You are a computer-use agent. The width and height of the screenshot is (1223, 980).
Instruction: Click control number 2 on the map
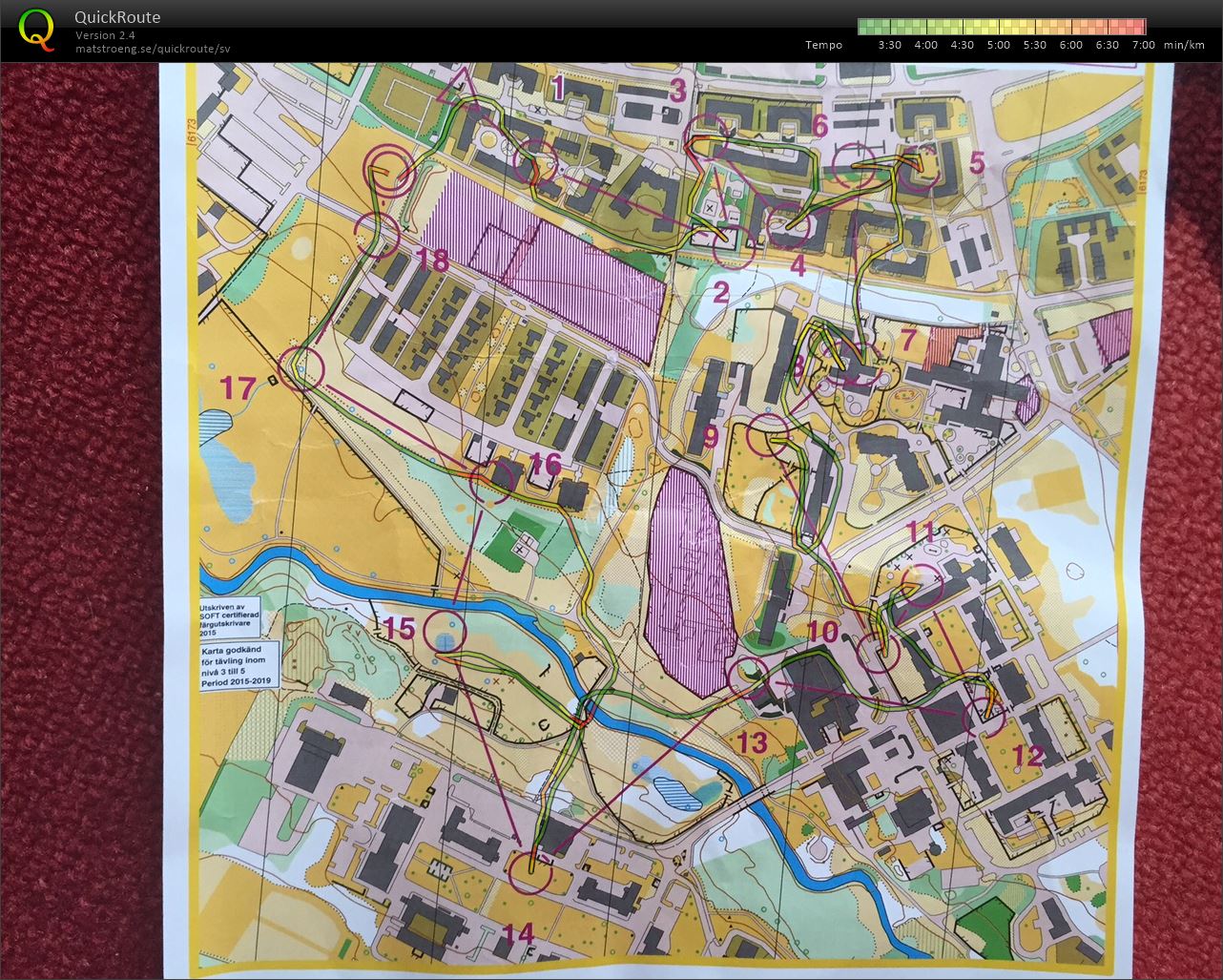pos(720,292)
